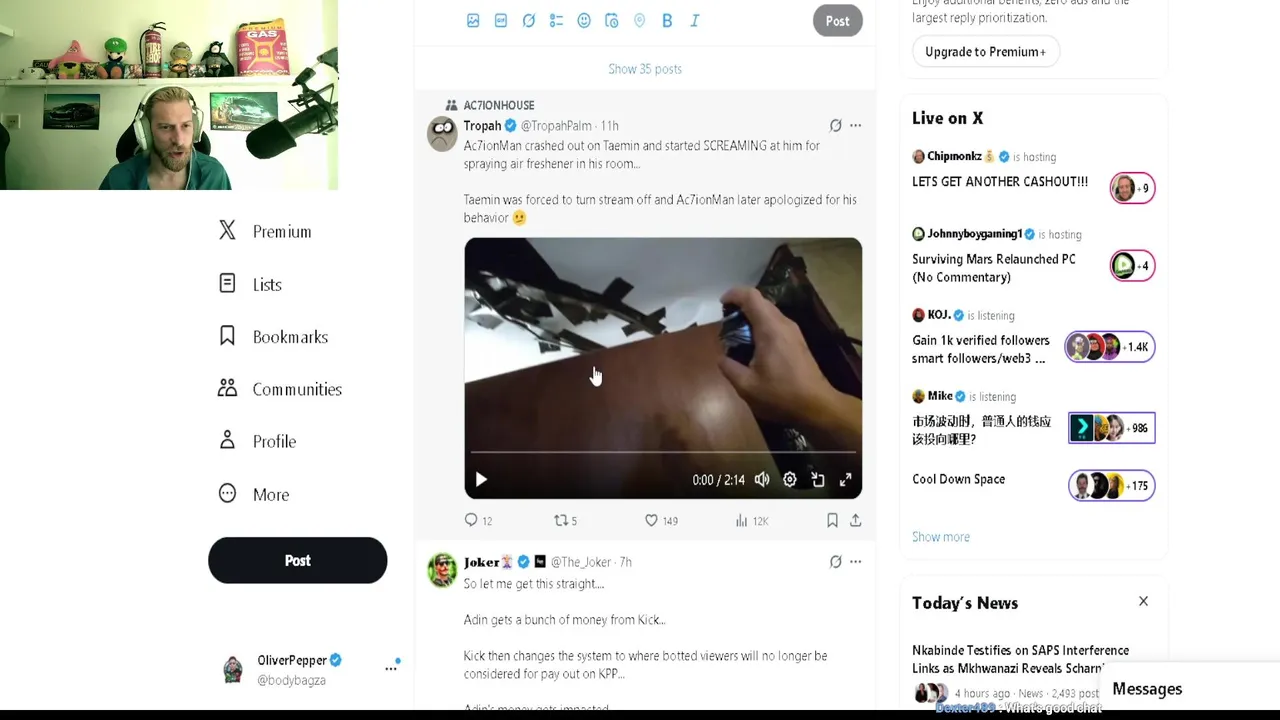Open the account switcher dots beside OliverPepper
Image resolution: width=1280 pixels, height=720 pixels.
[391, 668]
